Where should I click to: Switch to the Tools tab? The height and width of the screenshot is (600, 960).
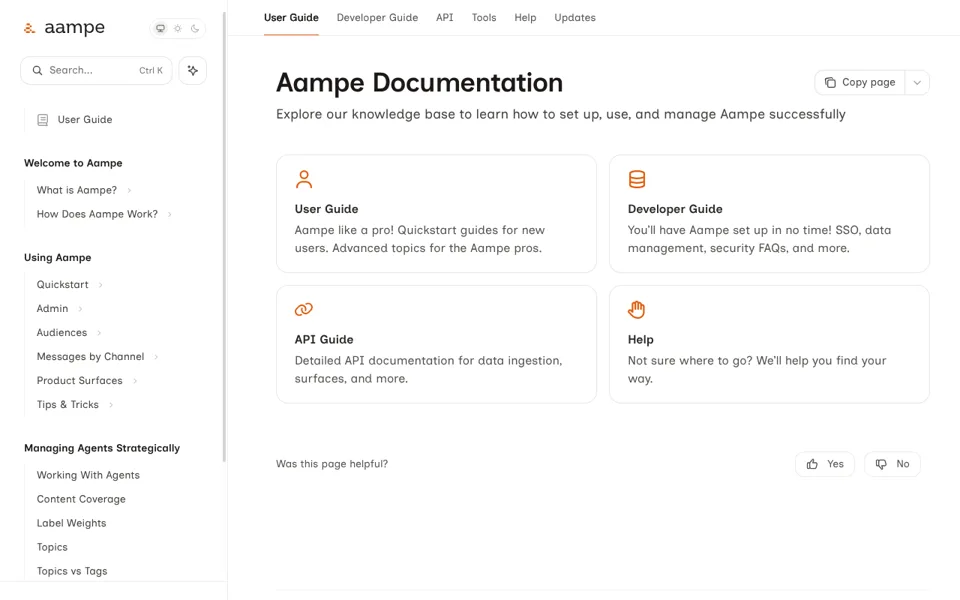(484, 18)
